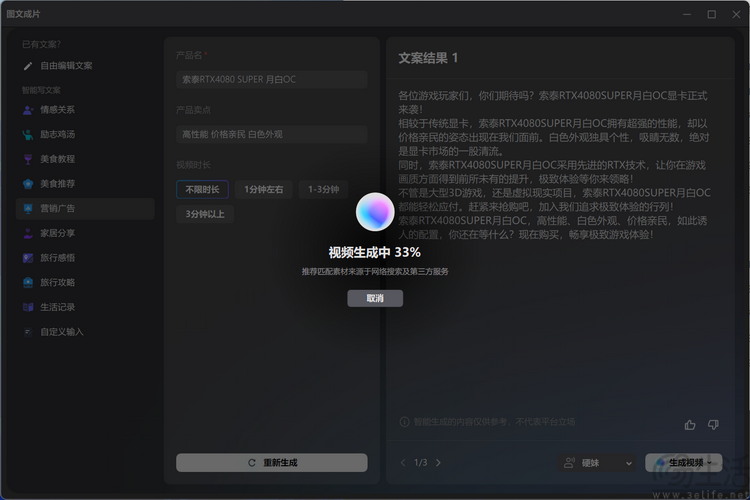The height and width of the screenshot is (500, 750).
Task: Expand the 生成视频 dropdown arrow
Action: [x=710, y=463]
